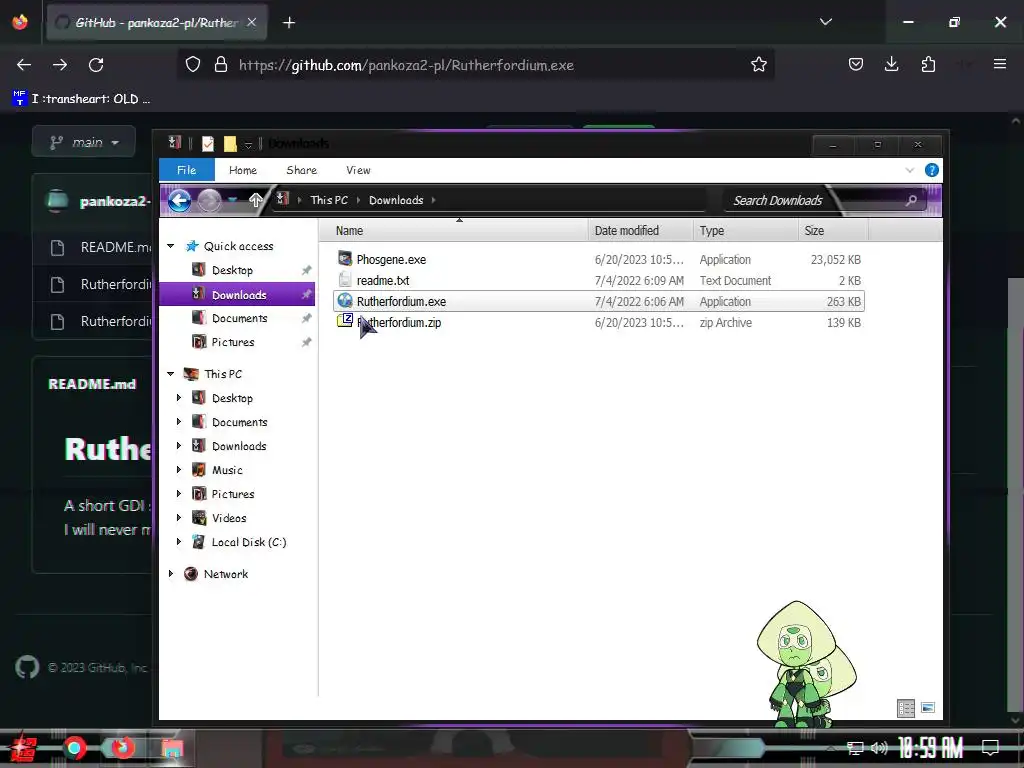Select the Rutherfordium.exe file
Viewport: 1024px width, 768px height.
598,301
